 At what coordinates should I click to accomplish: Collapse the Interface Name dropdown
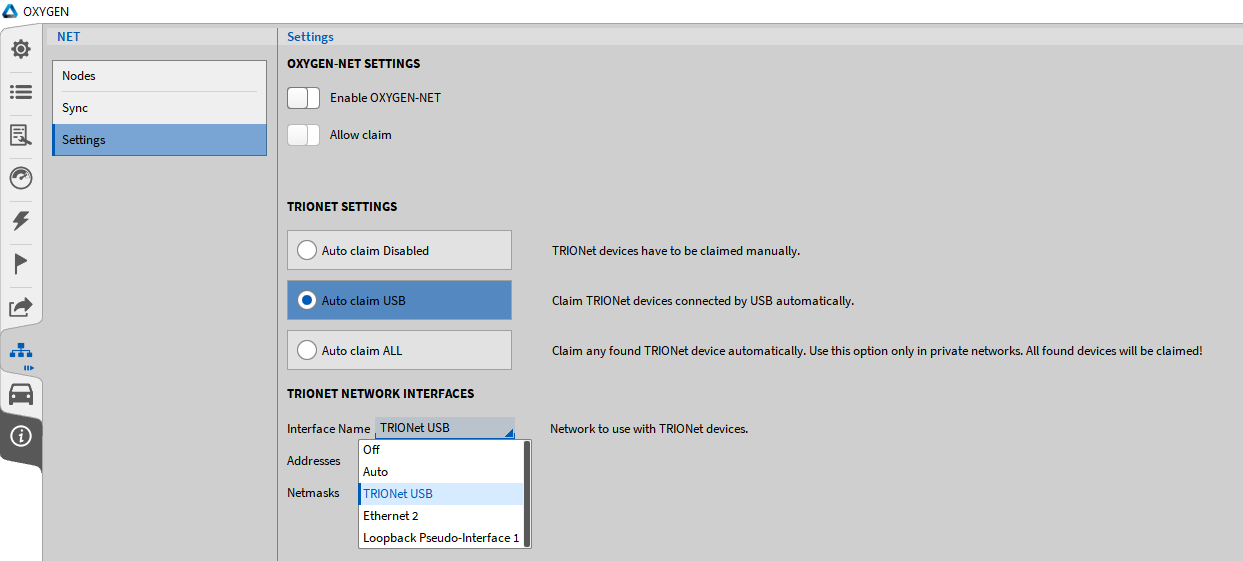point(445,428)
